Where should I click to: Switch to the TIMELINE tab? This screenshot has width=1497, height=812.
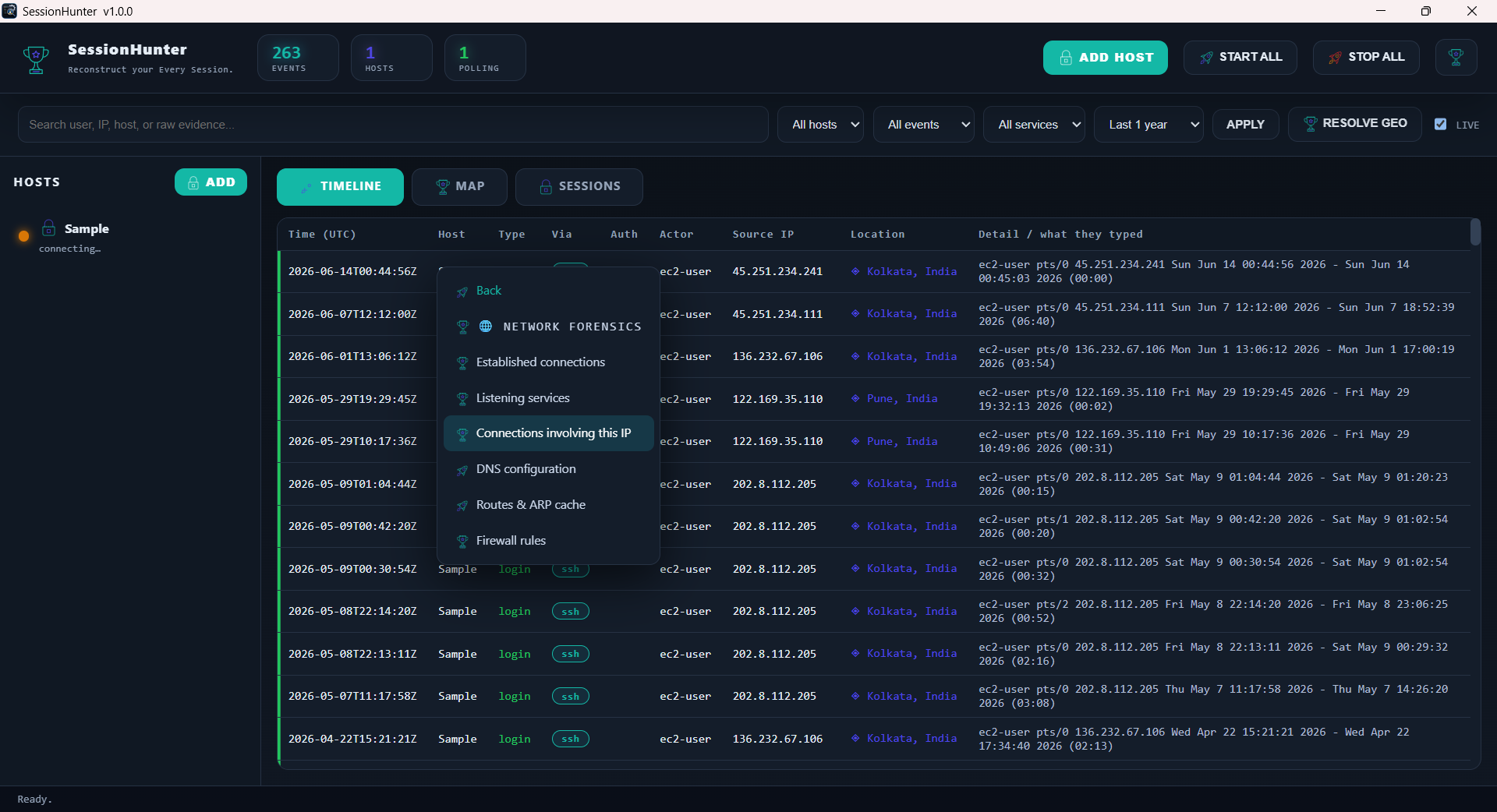pos(340,187)
